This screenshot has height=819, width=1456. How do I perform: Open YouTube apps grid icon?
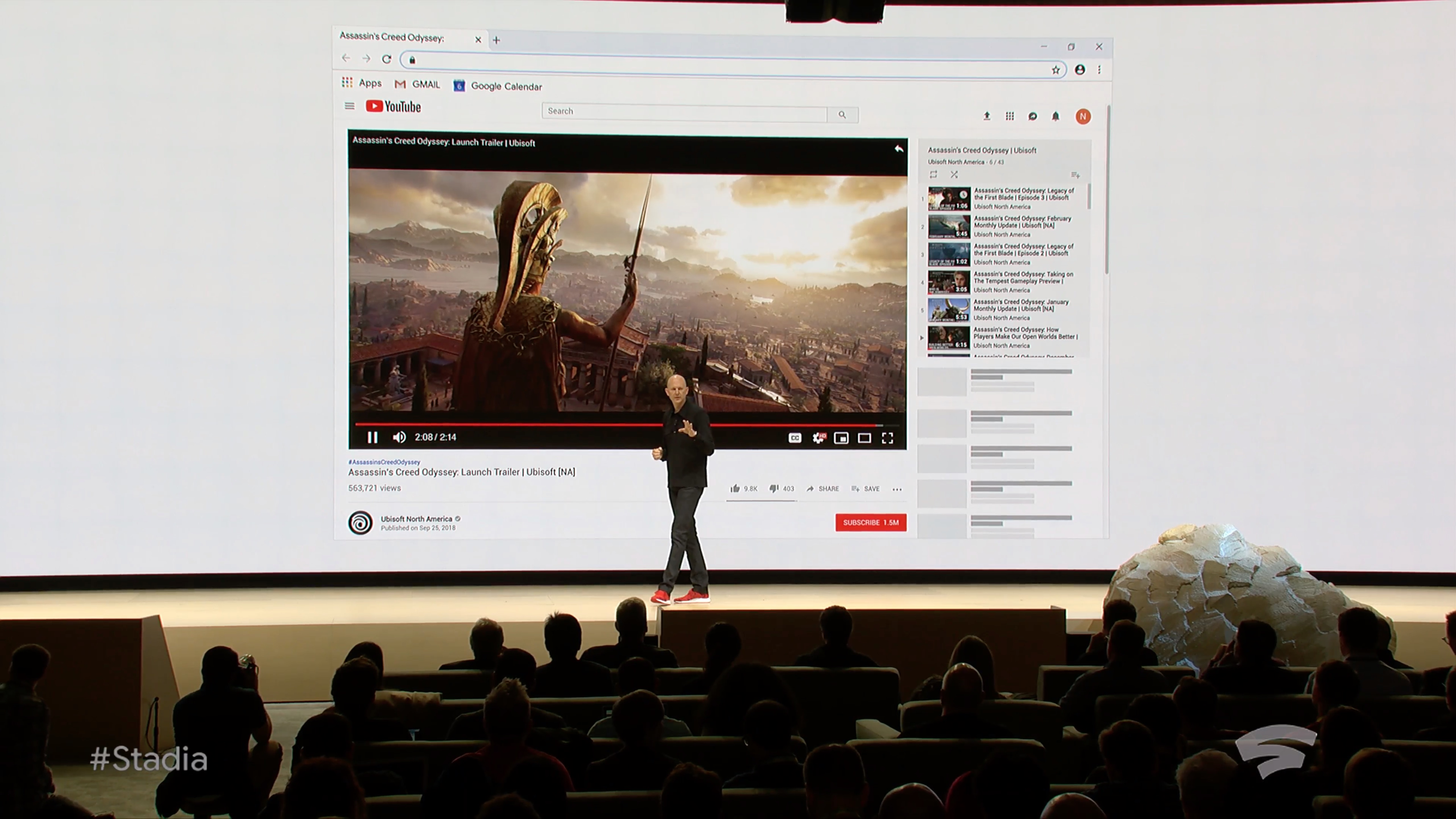coord(1010,116)
